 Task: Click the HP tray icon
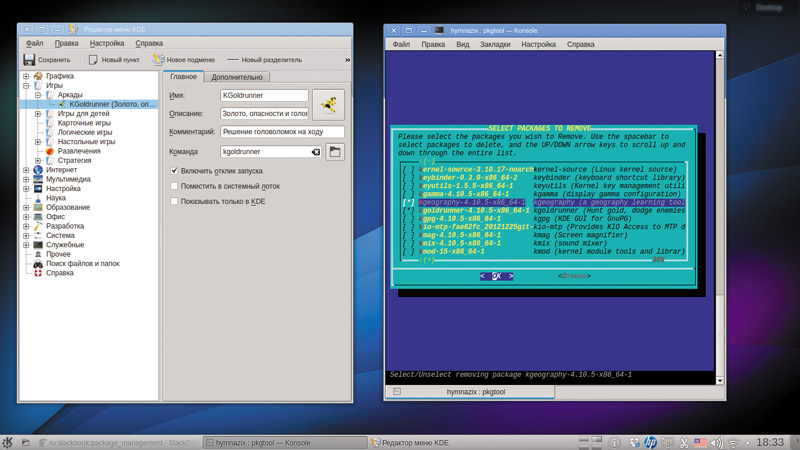pos(651,442)
